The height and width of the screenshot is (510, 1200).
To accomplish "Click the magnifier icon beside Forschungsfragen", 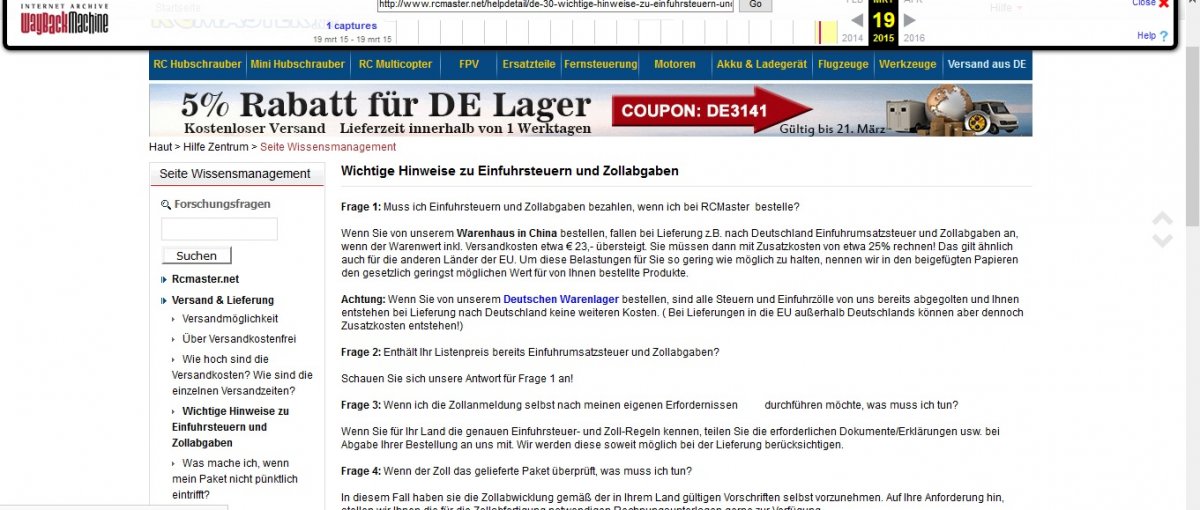I will [166, 204].
